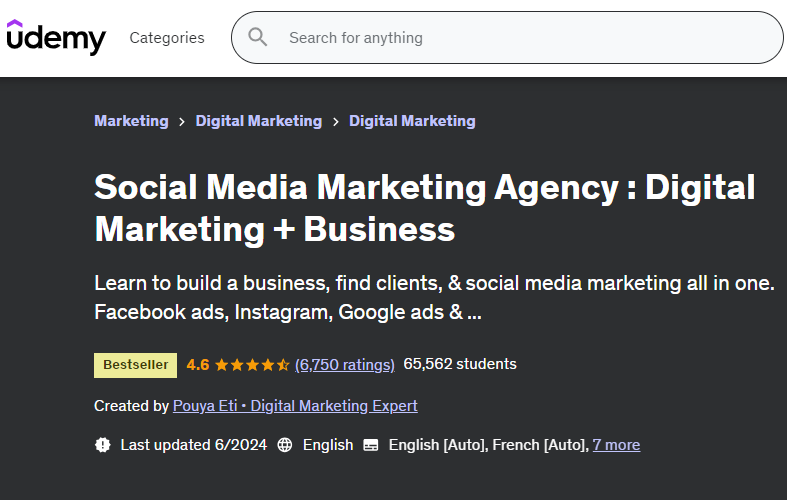Click the Udemy logo

[x=56, y=38]
